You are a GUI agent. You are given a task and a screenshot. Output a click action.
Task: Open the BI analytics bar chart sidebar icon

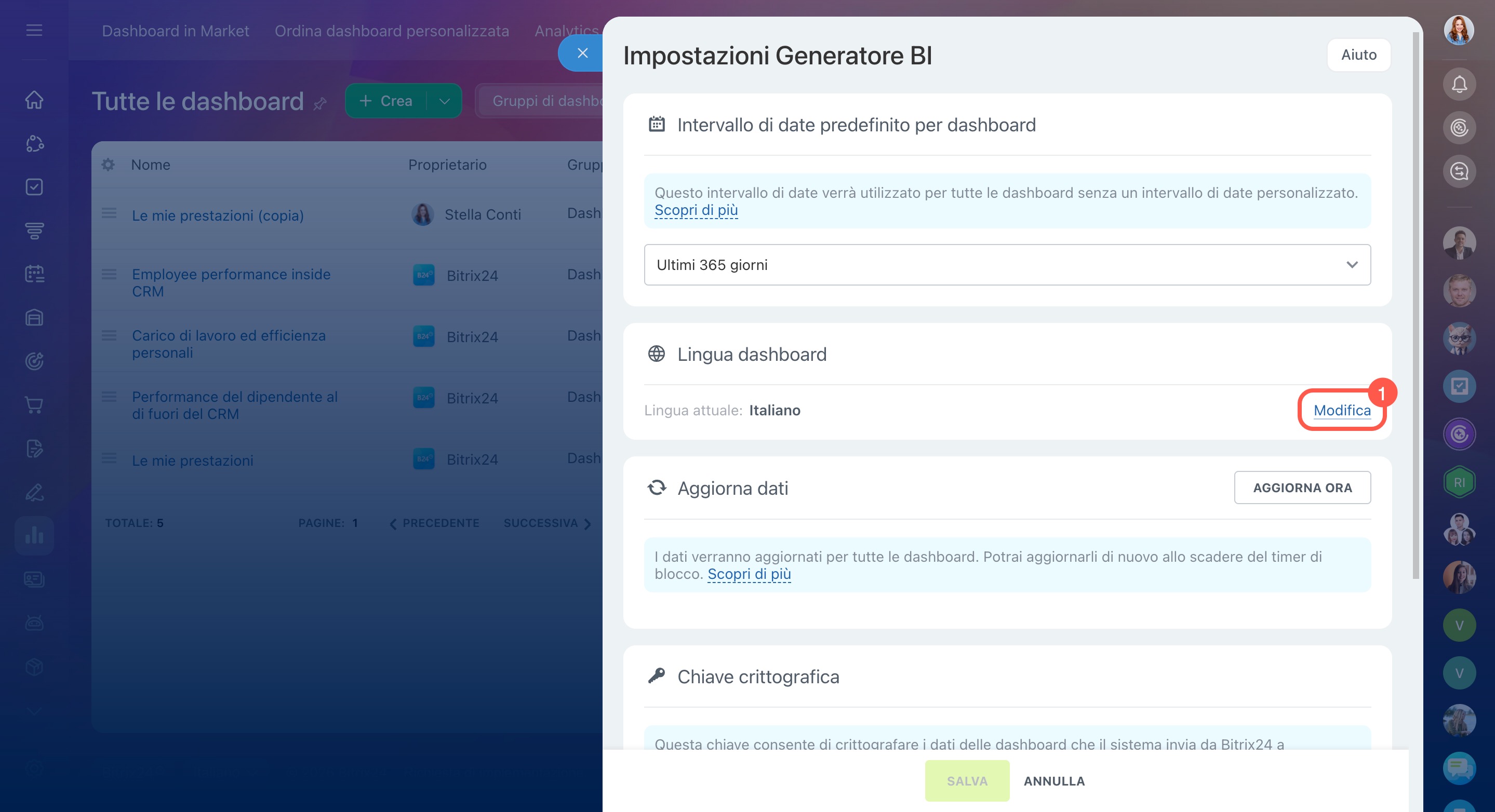[34, 535]
